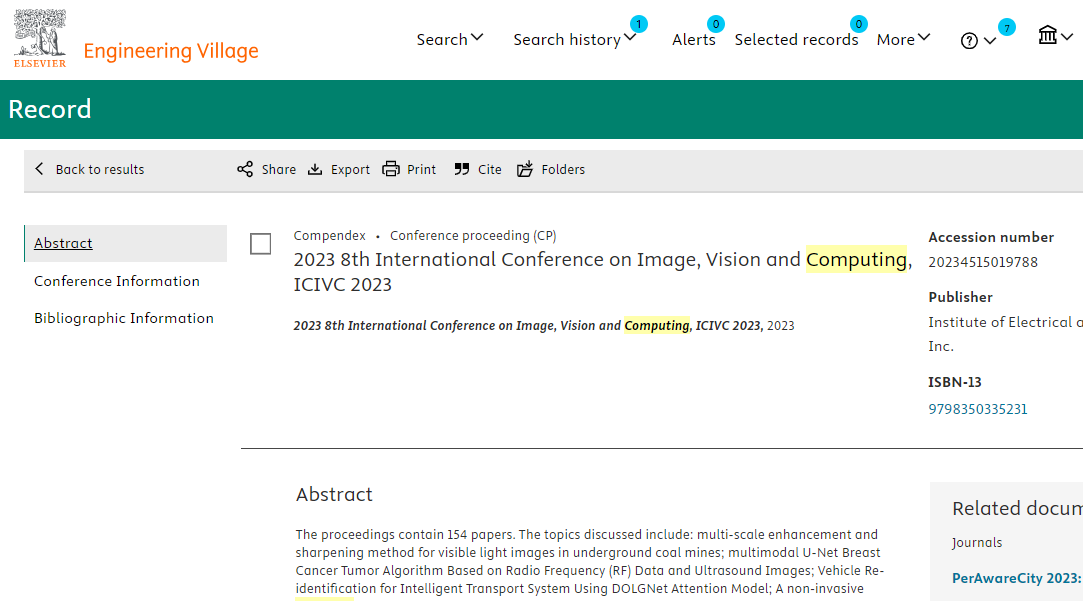Jump to Bibliographic Information section

coord(124,318)
